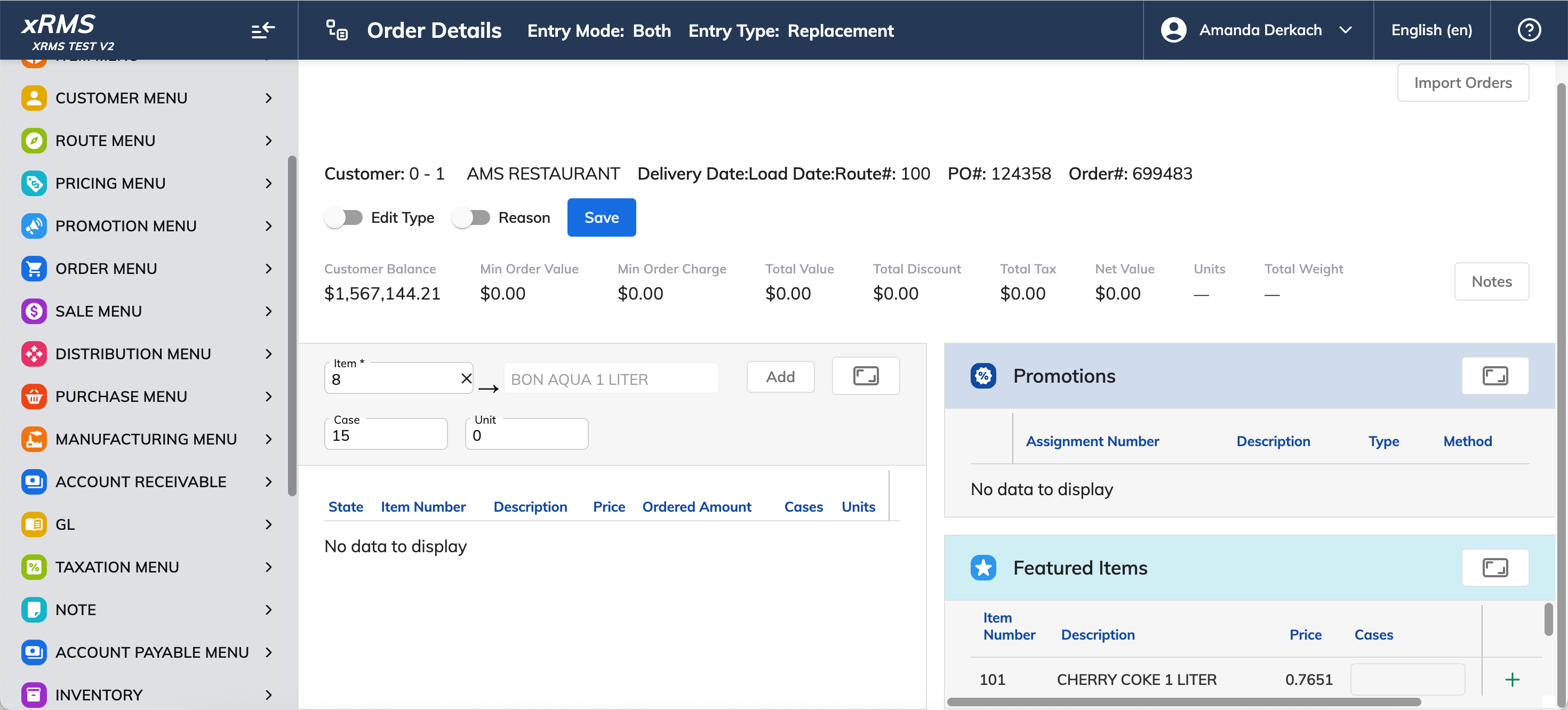
Task: Click the Featured Items vertical scrollbar
Action: click(x=1548, y=619)
